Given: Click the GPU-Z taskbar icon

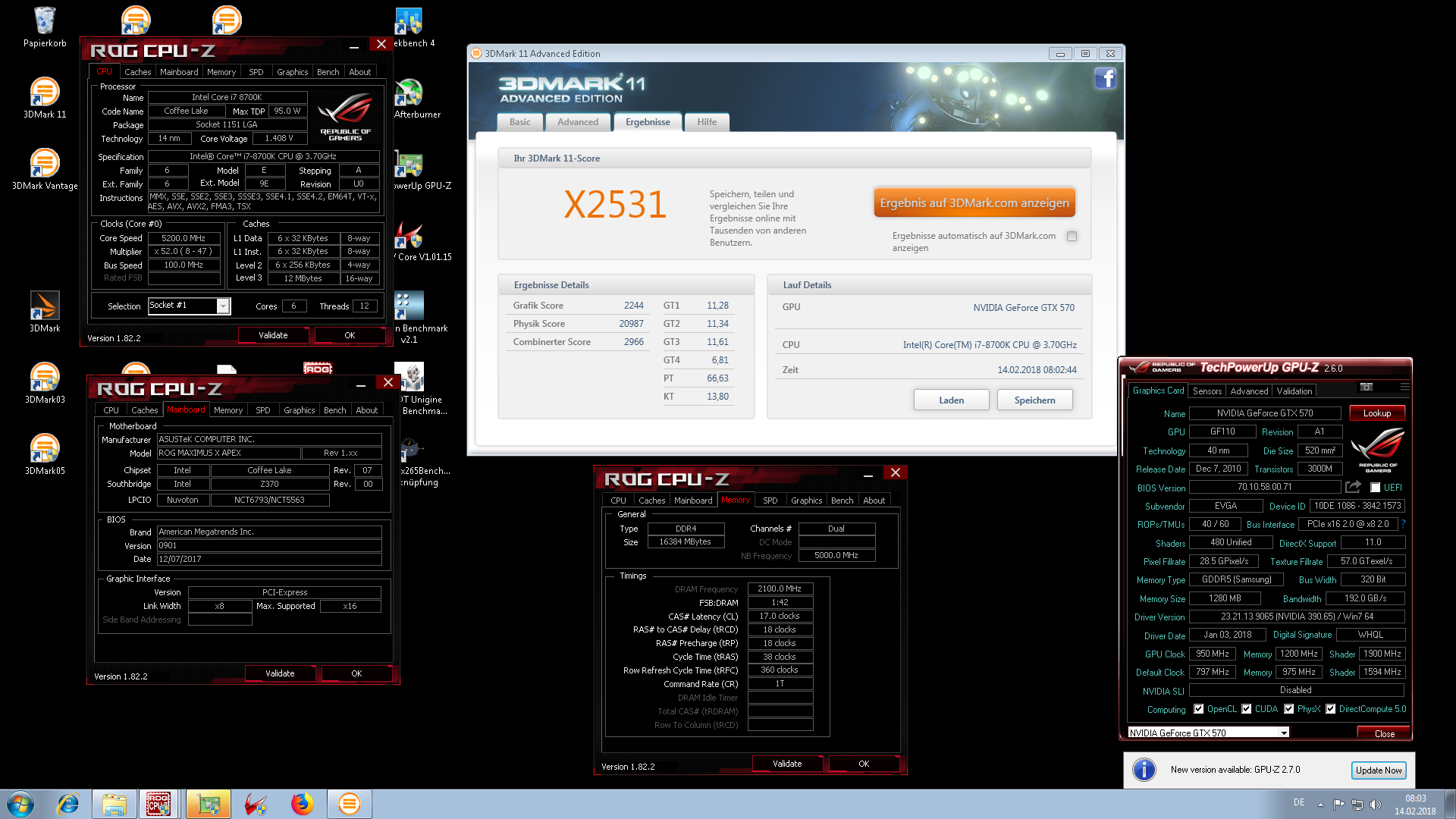Looking at the screenshot, I should (208, 804).
